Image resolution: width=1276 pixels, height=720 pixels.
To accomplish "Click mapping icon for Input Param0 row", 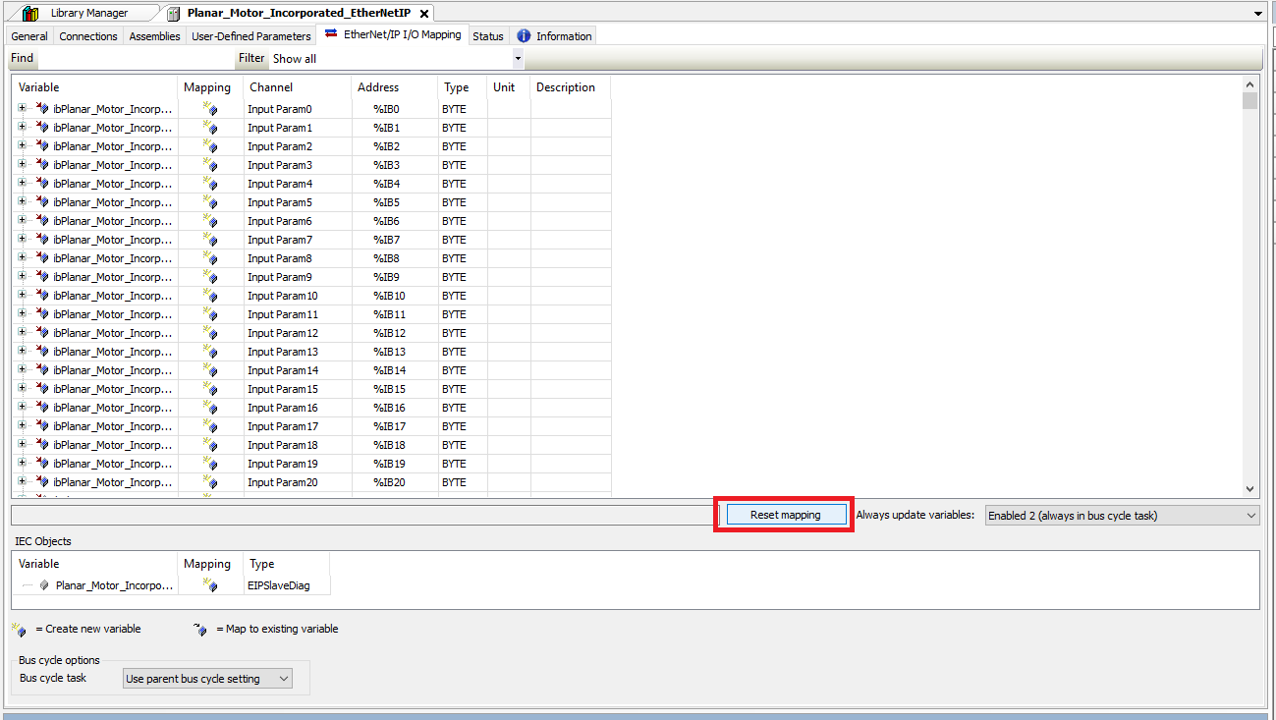I will coord(210,109).
